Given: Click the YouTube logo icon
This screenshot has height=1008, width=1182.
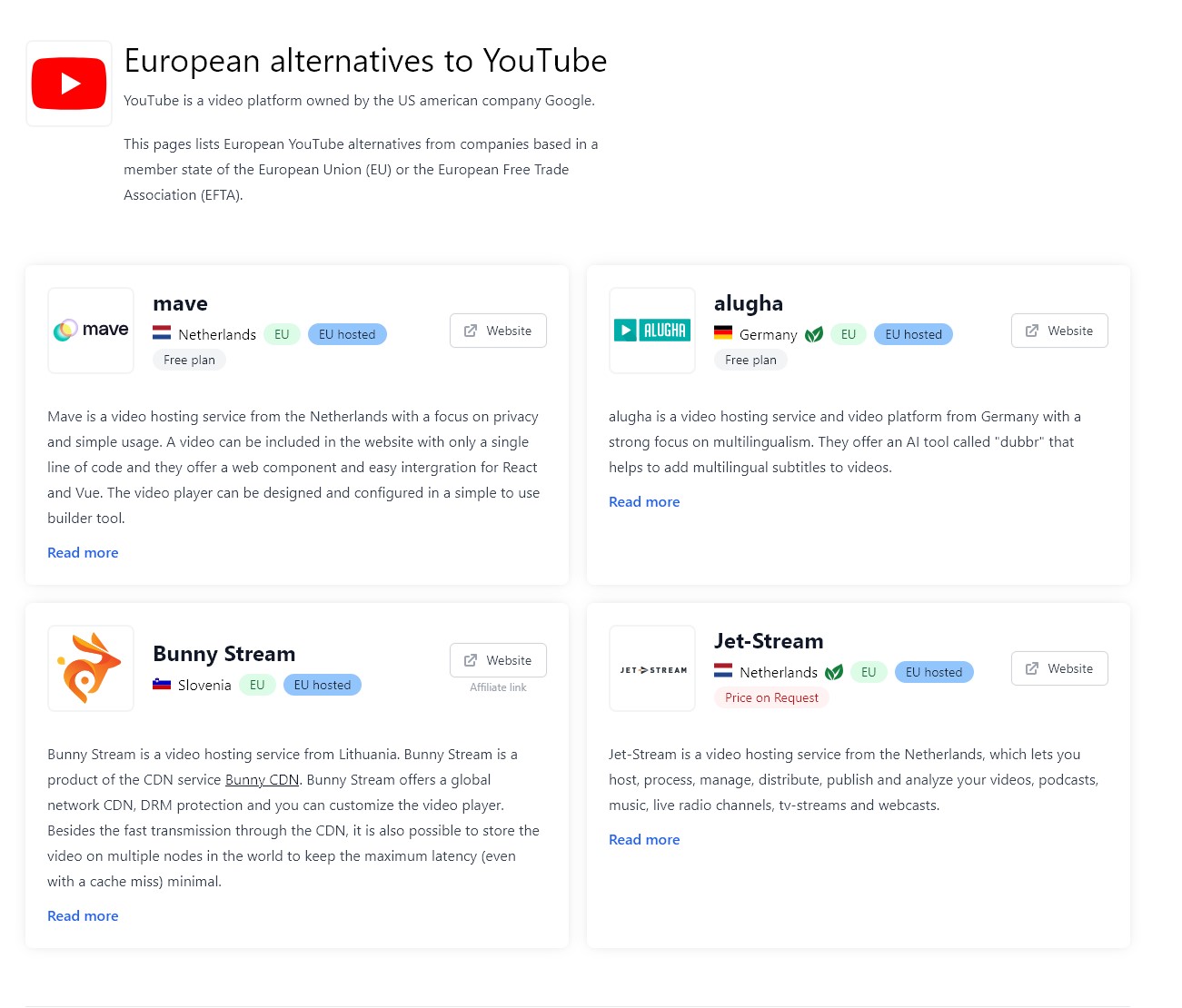Looking at the screenshot, I should point(69,84).
